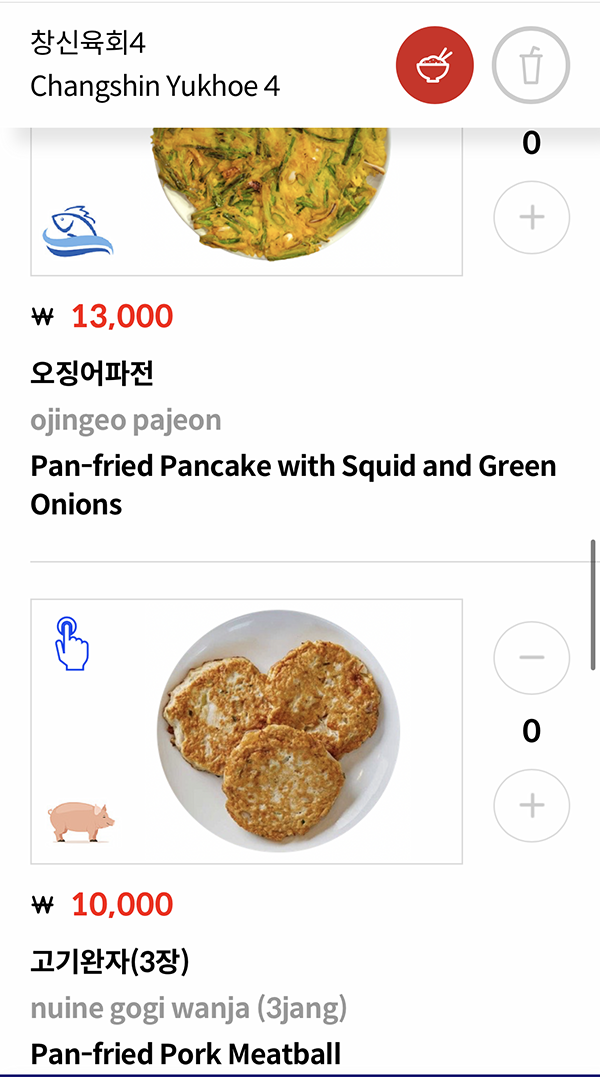
Task: Tap the ₩13,000 price label
Action: pos(121,317)
